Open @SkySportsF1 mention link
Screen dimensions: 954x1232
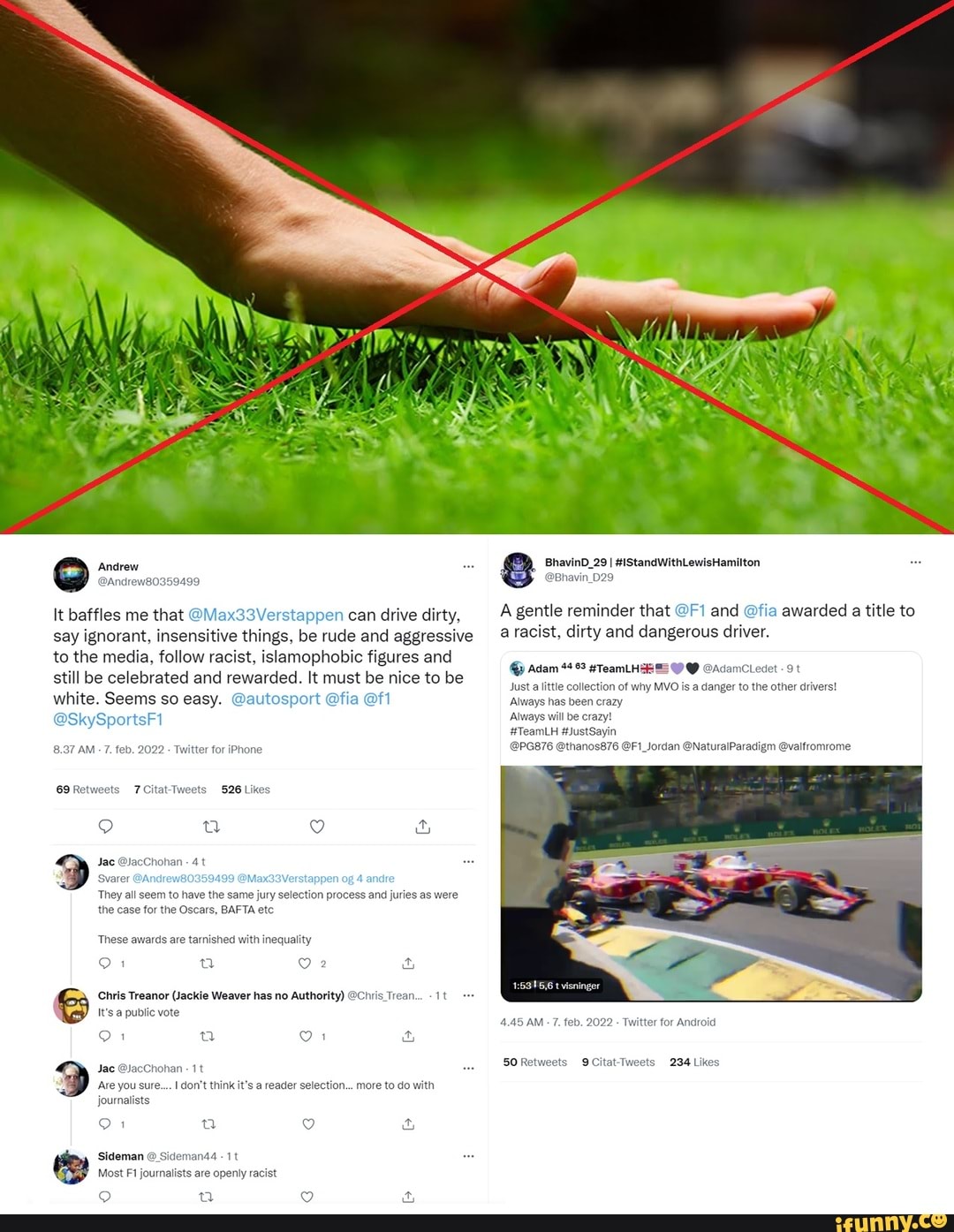[x=108, y=720]
